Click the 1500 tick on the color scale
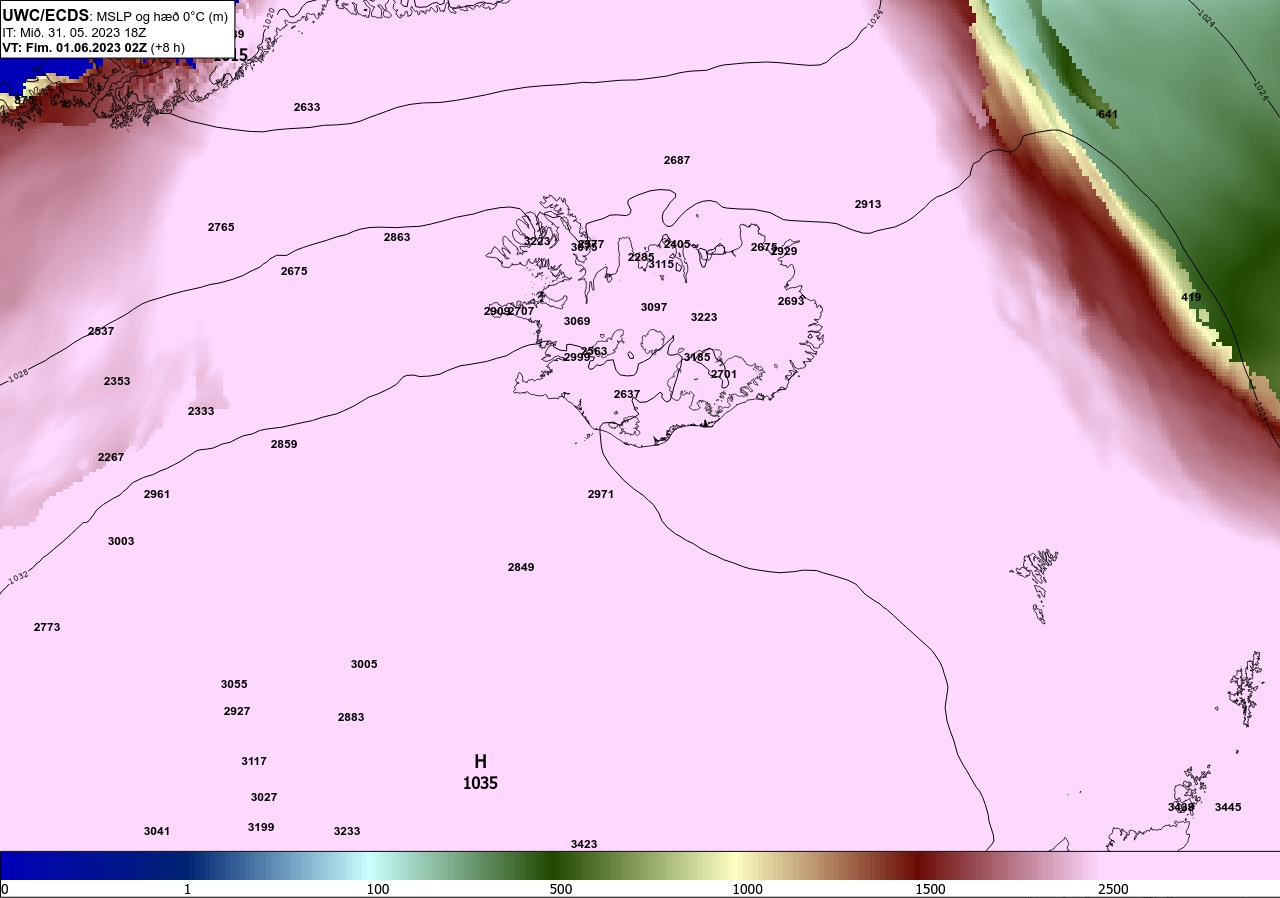The width and height of the screenshot is (1280, 898). [x=930, y=889]
